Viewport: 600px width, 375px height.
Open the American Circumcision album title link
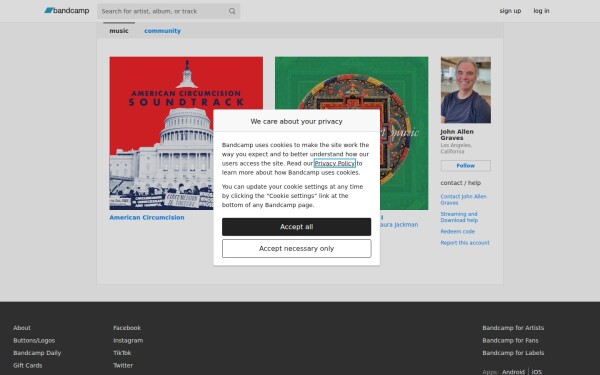click(147, 217)
